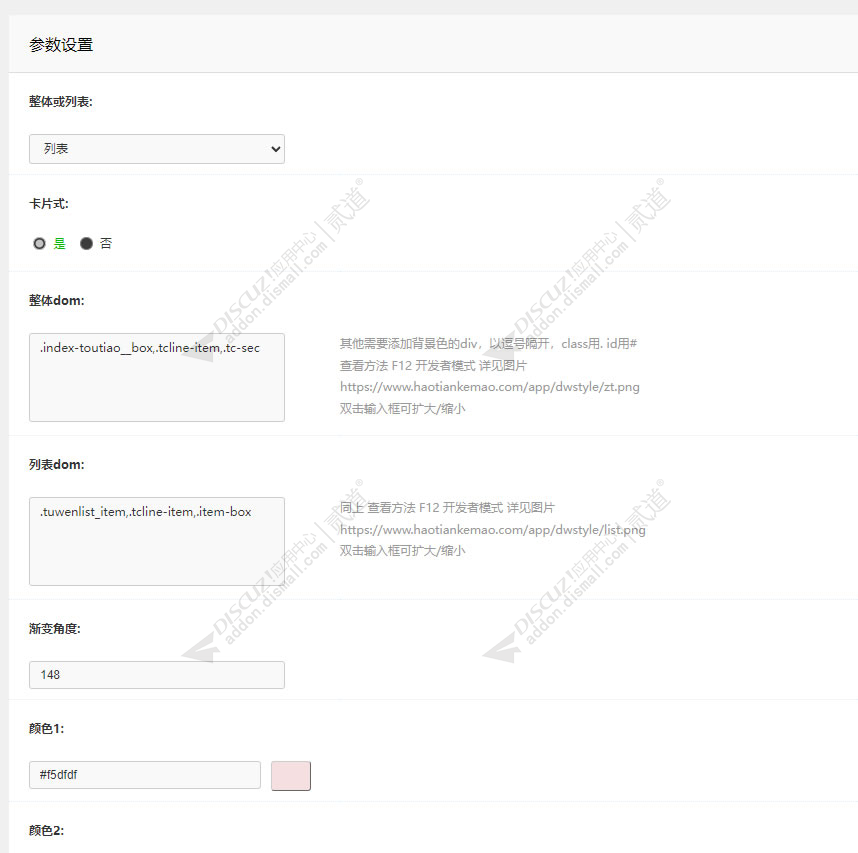The height and width of the screenshot is (853, 858).
Task: Click the 整体dom field label
Action: pyautogui.click(x=57, y=301)
